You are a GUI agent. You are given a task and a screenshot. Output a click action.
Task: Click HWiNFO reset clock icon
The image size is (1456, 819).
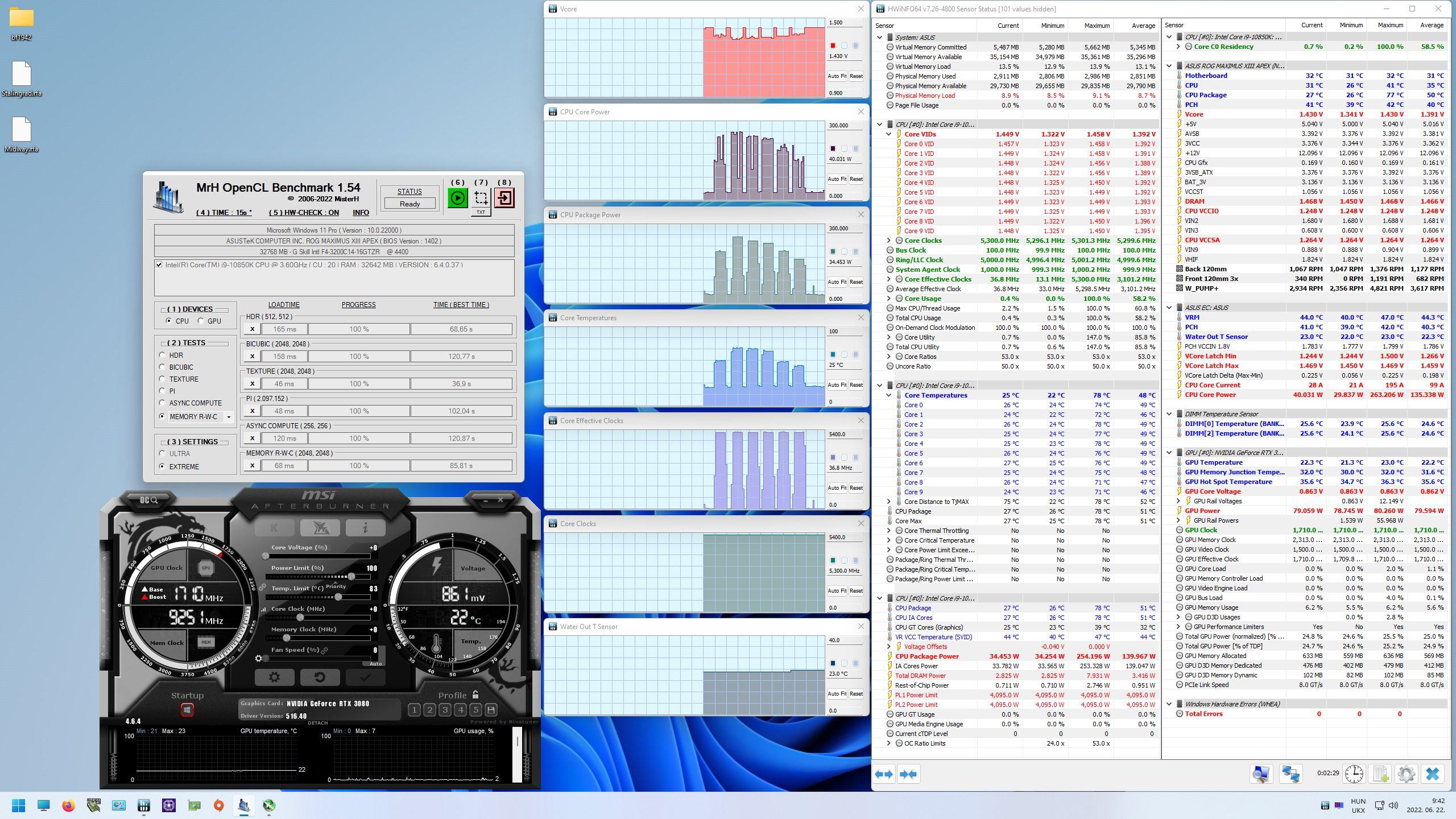point(1354,774)
